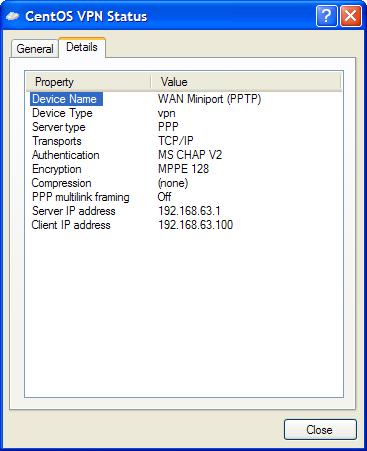The image size is (367, 451).
Task: Click the cloud icon in title bar
Action: pos(13,16)
